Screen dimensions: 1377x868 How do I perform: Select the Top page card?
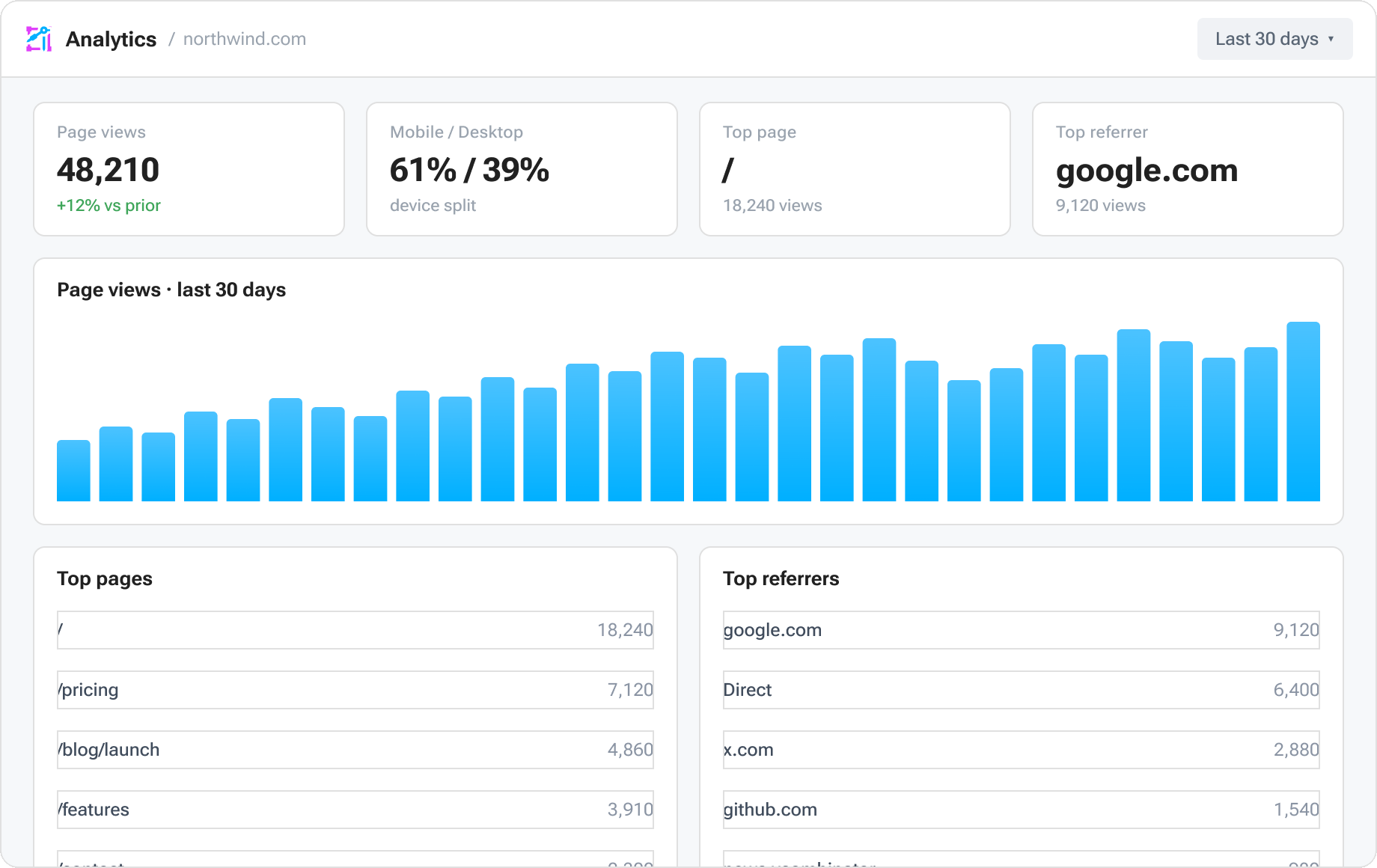coord(855,169)
